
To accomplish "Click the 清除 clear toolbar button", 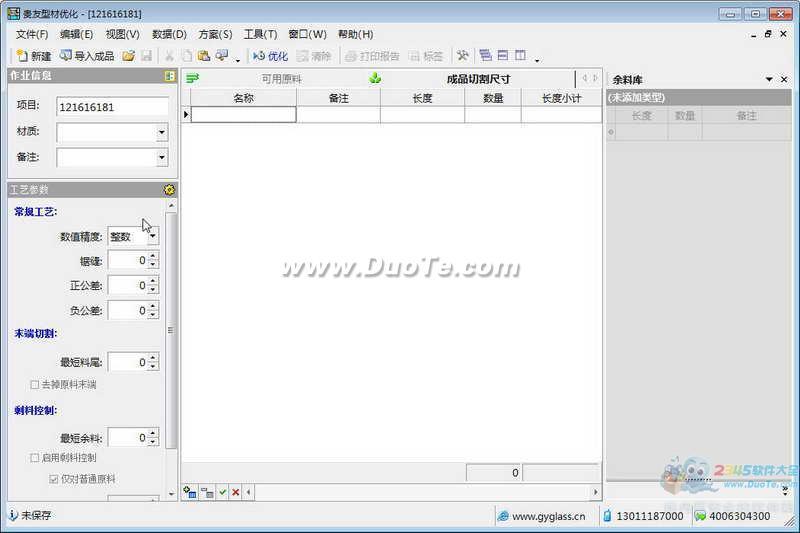I will point(314,56).
